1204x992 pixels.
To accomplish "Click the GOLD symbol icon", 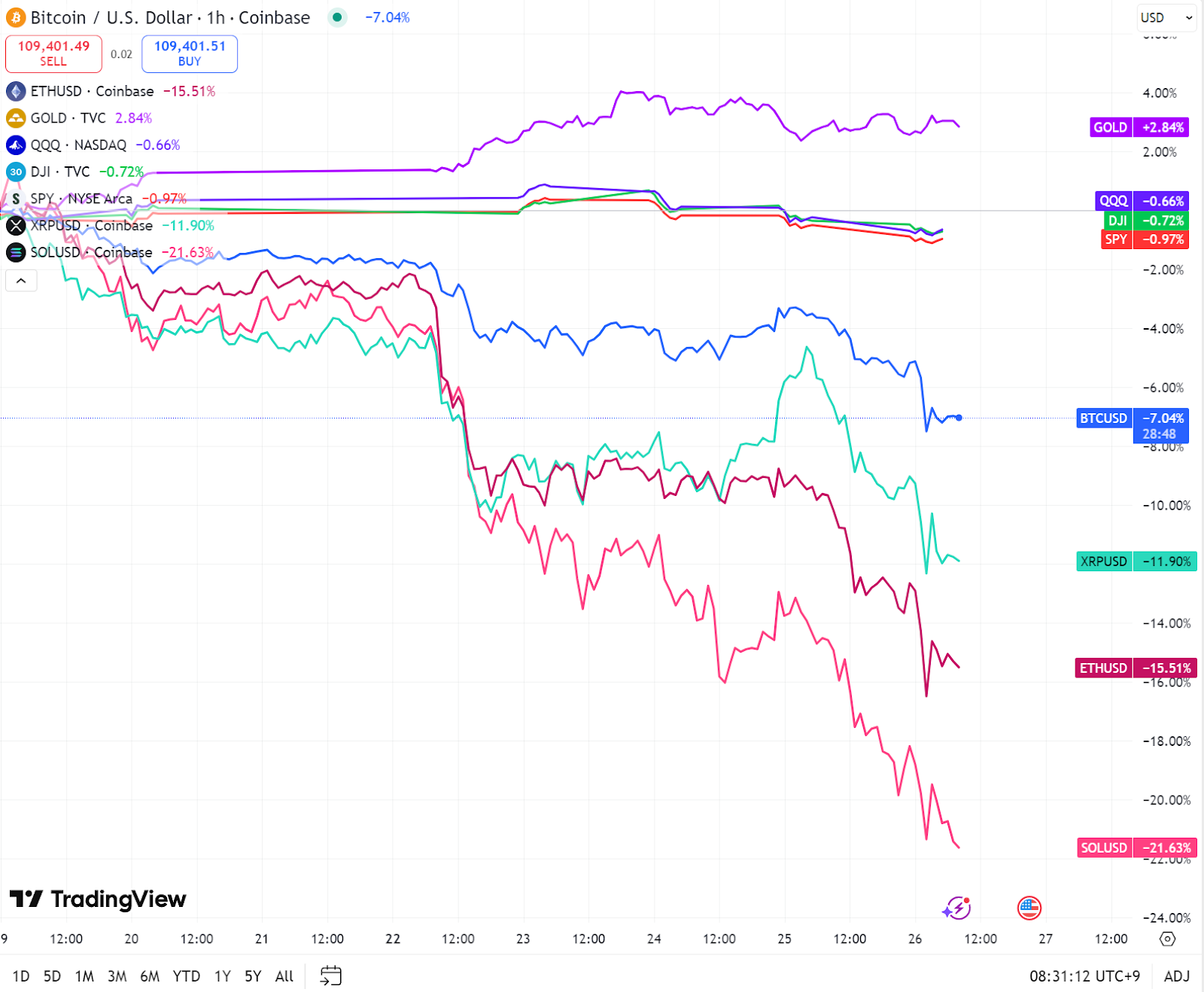I will tap(16, 118).
